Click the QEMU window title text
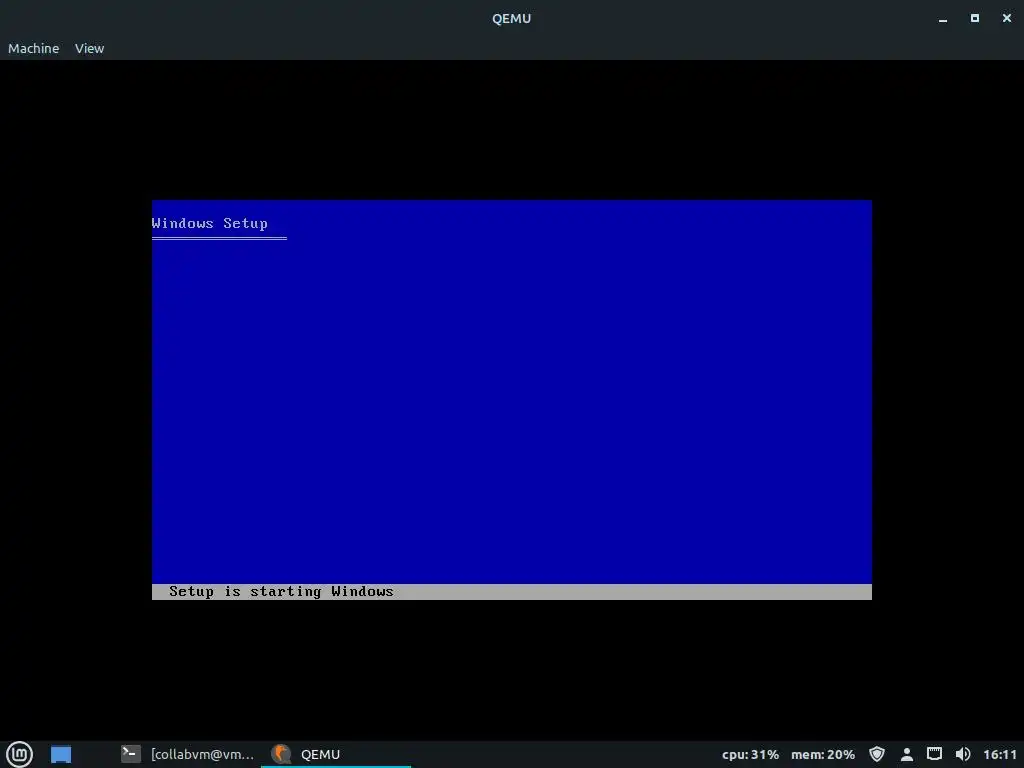This screenshot has width=1024, height=768. tap(511, 18)
